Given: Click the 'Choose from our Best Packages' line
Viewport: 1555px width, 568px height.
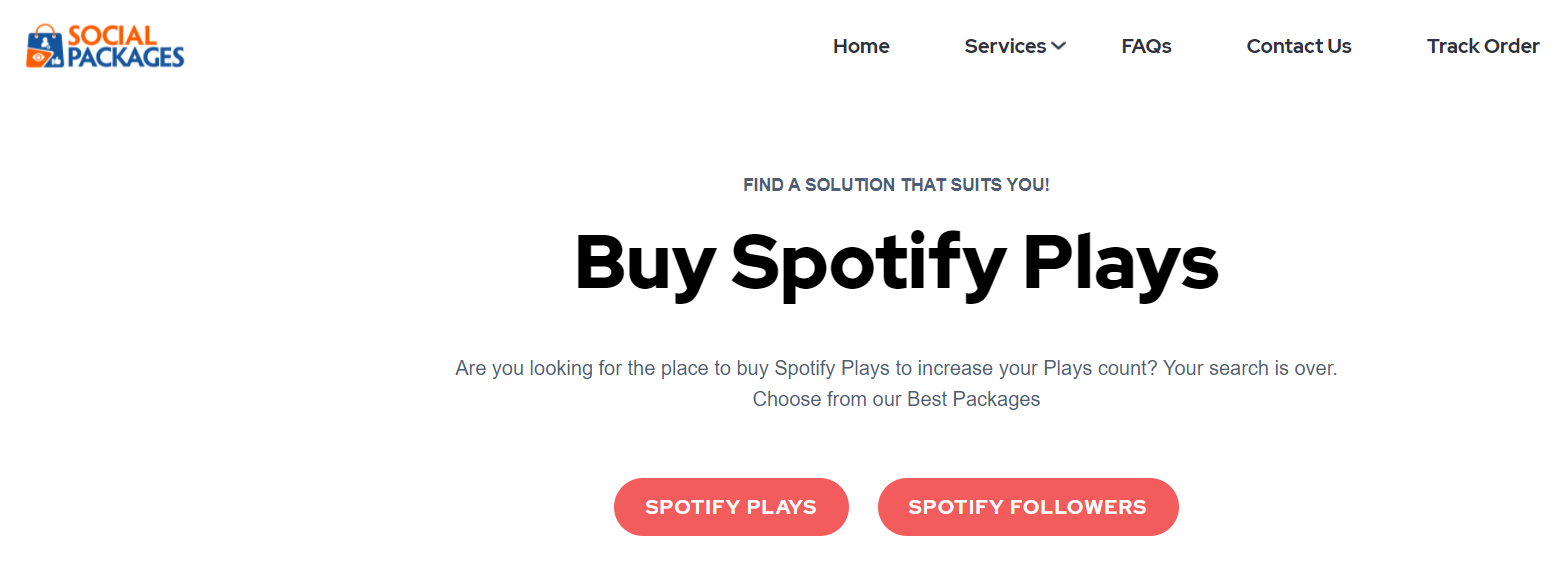Looking at the screenshot, I should (896, 399).
